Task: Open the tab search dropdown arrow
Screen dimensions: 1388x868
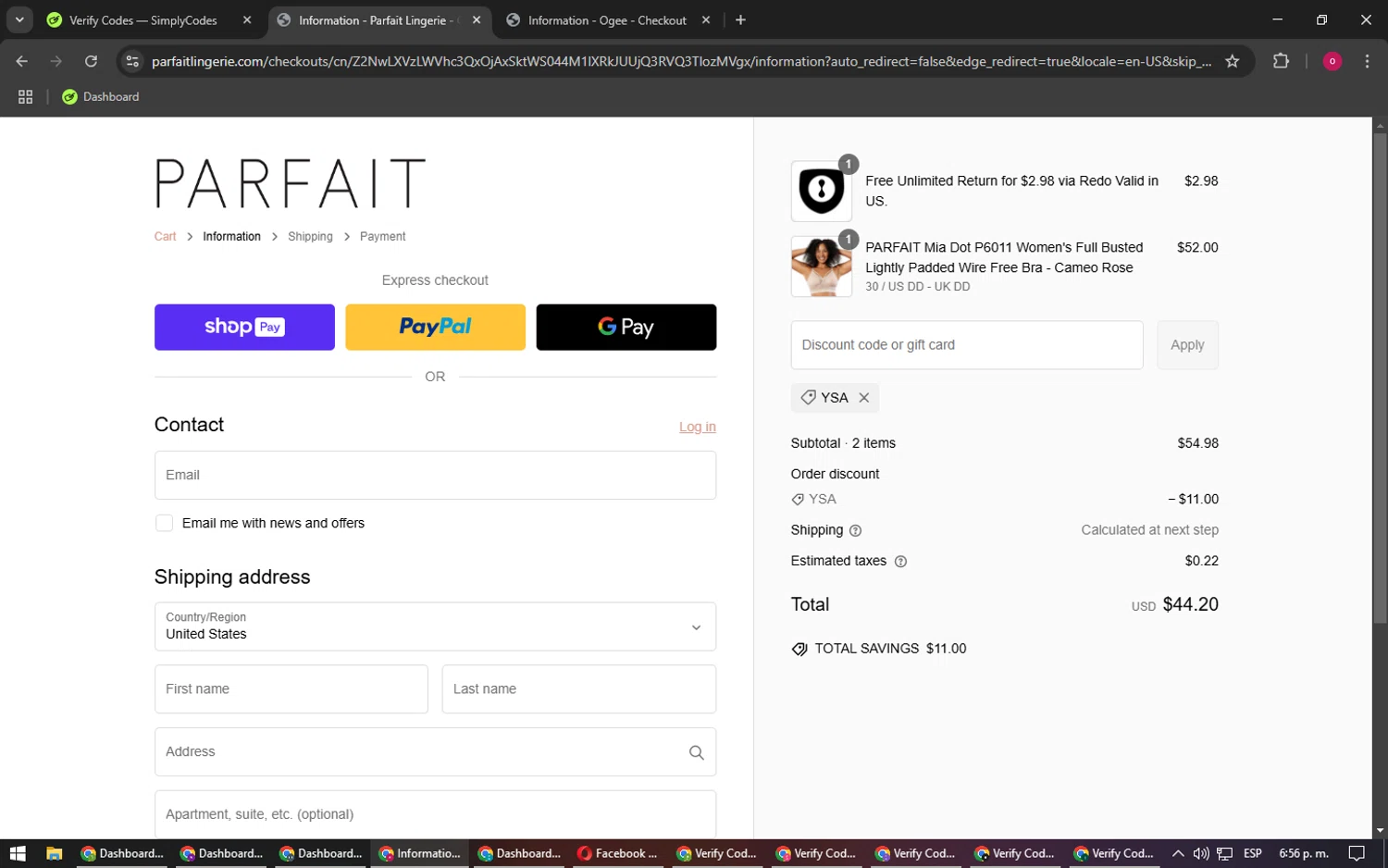Action: pos(19,19)
